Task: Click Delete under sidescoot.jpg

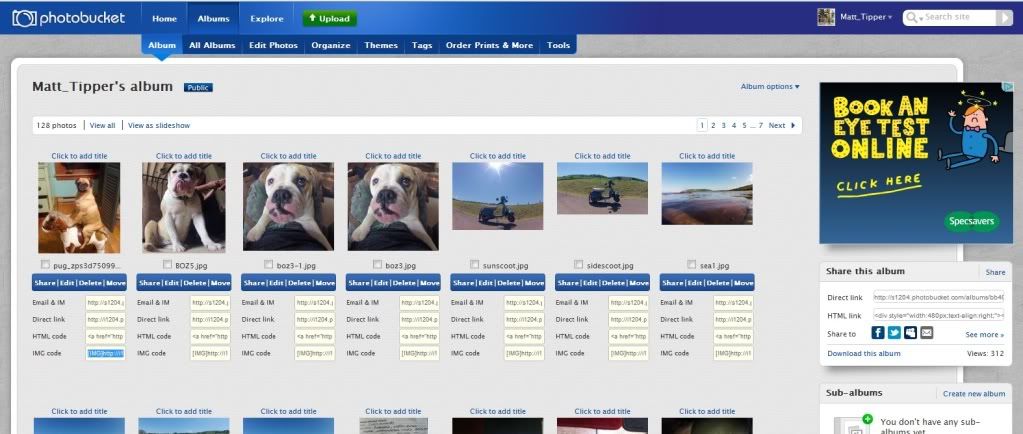Action: (x=613, y=283)
